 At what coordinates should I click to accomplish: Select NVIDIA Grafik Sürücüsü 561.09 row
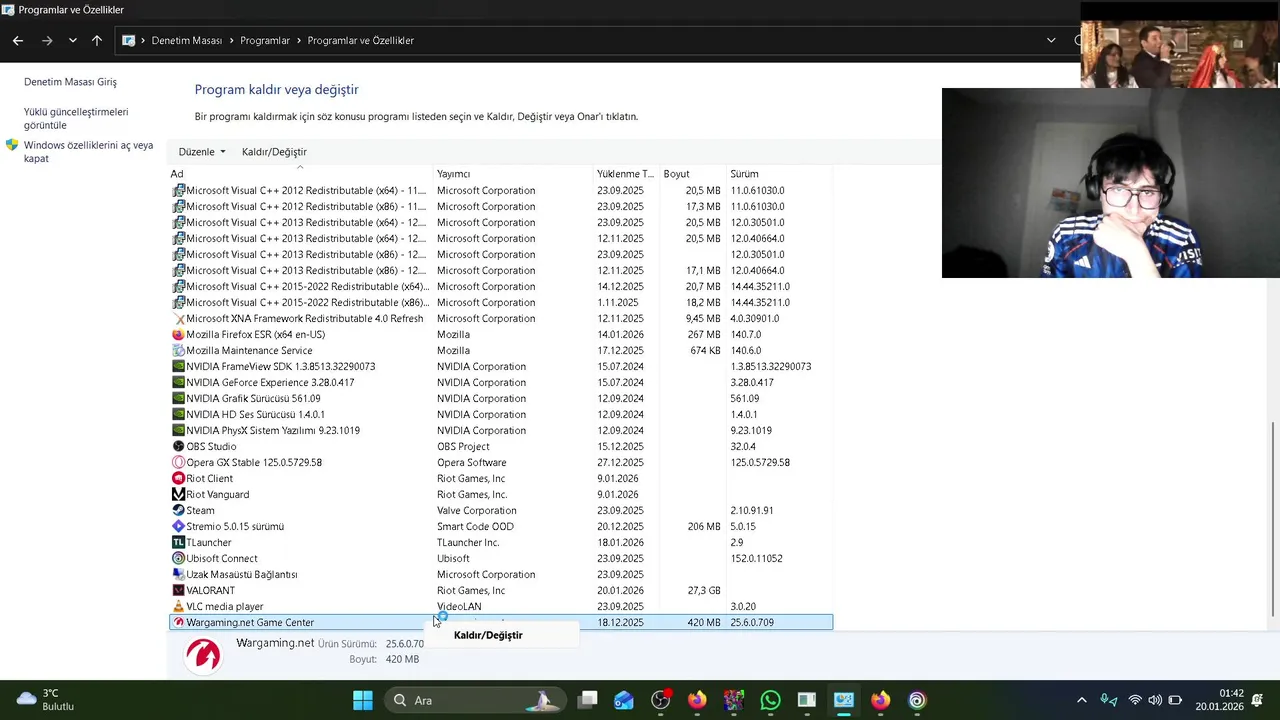click(x=501, y=398)
